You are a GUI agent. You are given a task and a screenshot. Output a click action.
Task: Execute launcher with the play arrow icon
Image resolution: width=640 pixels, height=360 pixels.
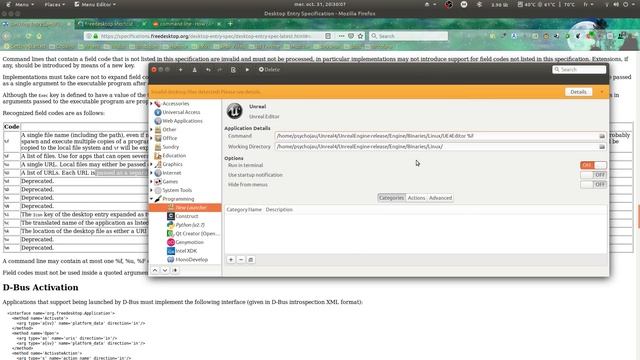(x=247, y=70)
